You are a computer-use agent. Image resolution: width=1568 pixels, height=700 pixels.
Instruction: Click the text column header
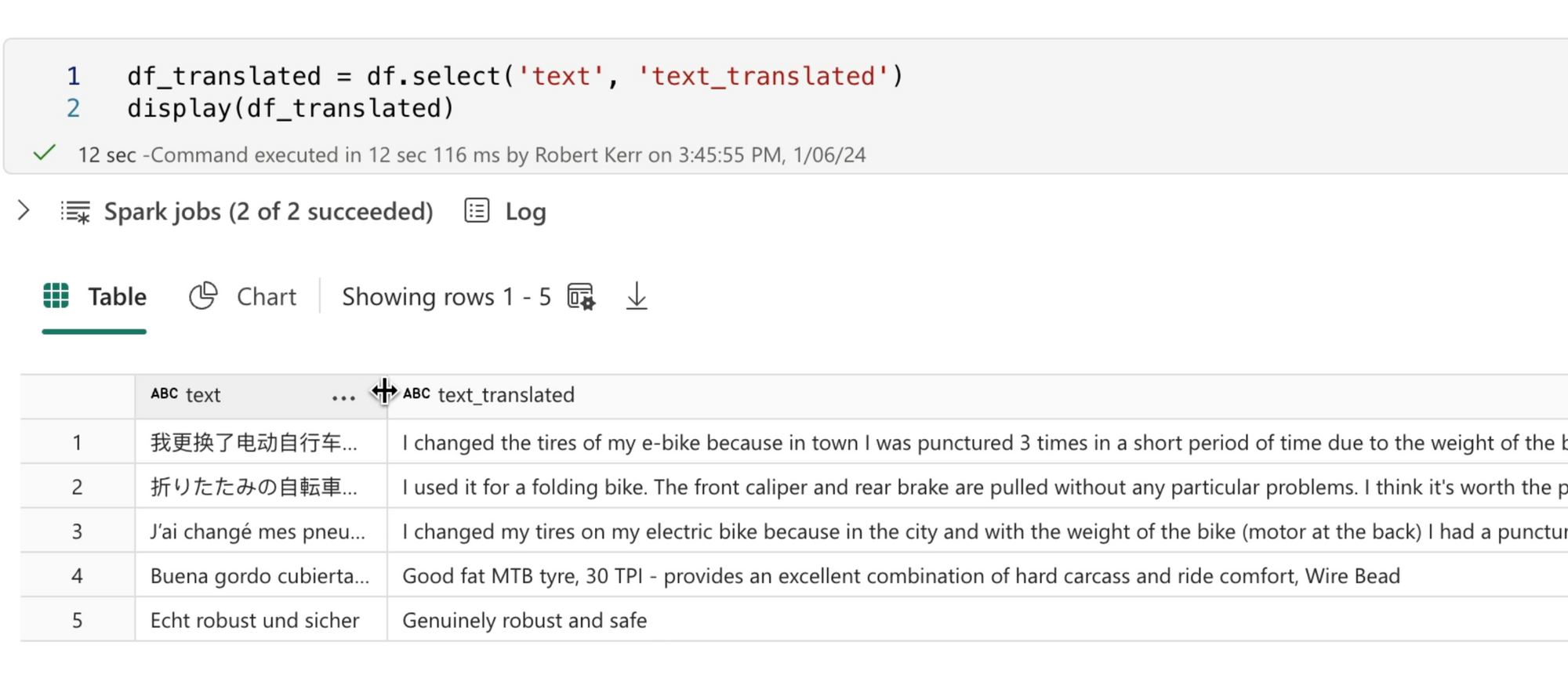click(203, 395)
